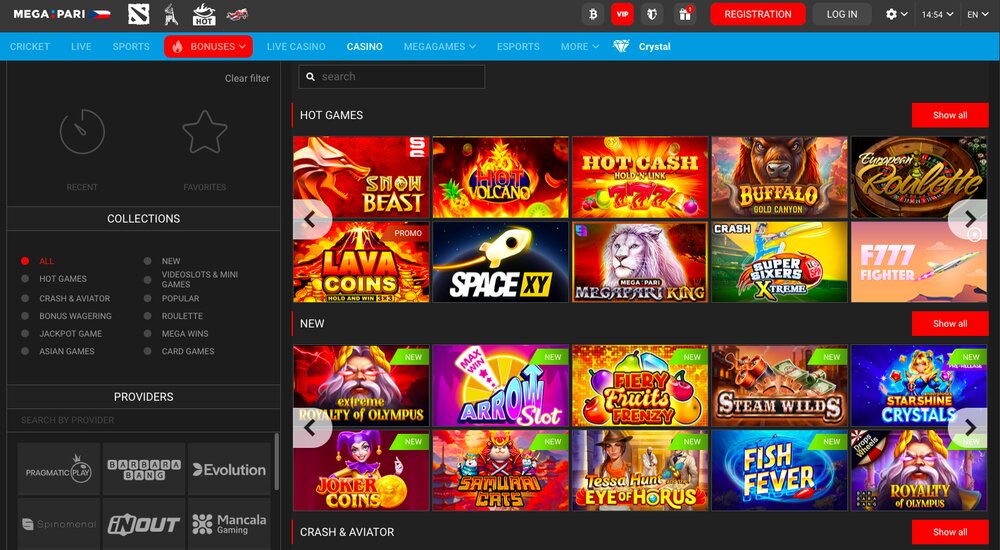The width and height of the screenshot is (1000, 550).
Task: Open the Snow Beast game
Action: click(361, 177)
